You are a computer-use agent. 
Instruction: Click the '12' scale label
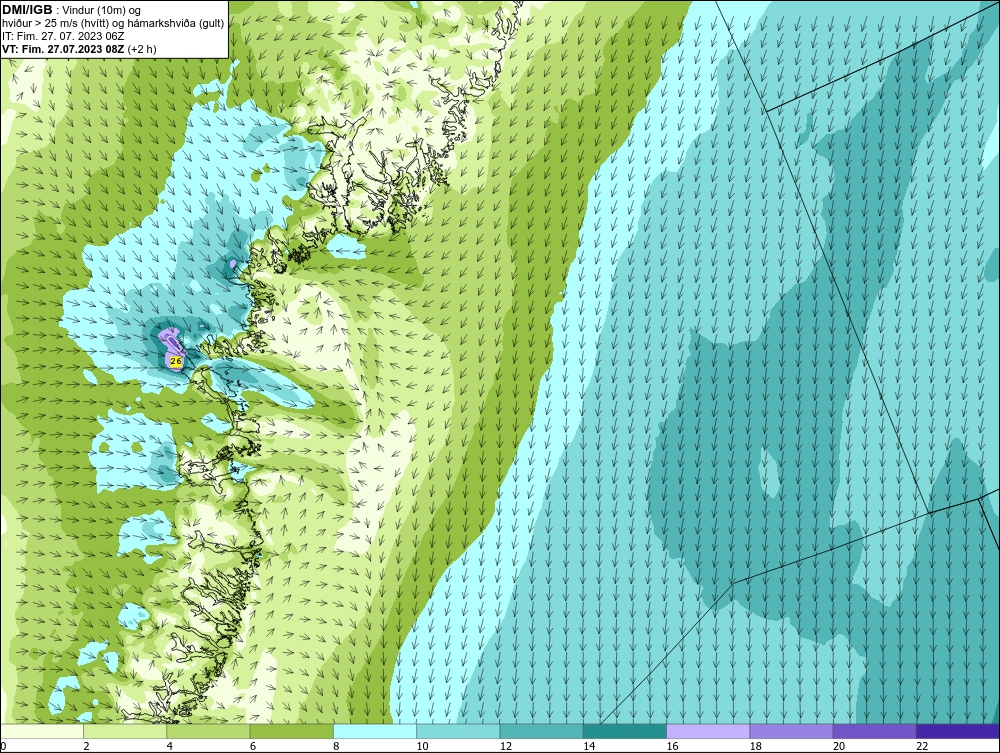(506, 747)
